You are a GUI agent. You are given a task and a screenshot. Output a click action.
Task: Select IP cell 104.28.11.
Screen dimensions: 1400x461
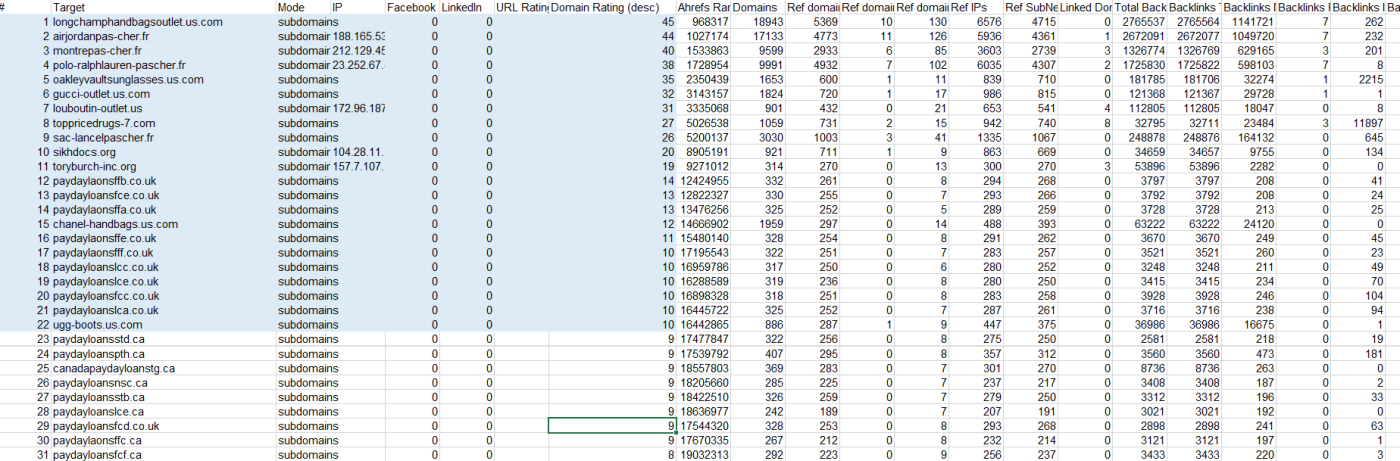(x=359, y=152)
